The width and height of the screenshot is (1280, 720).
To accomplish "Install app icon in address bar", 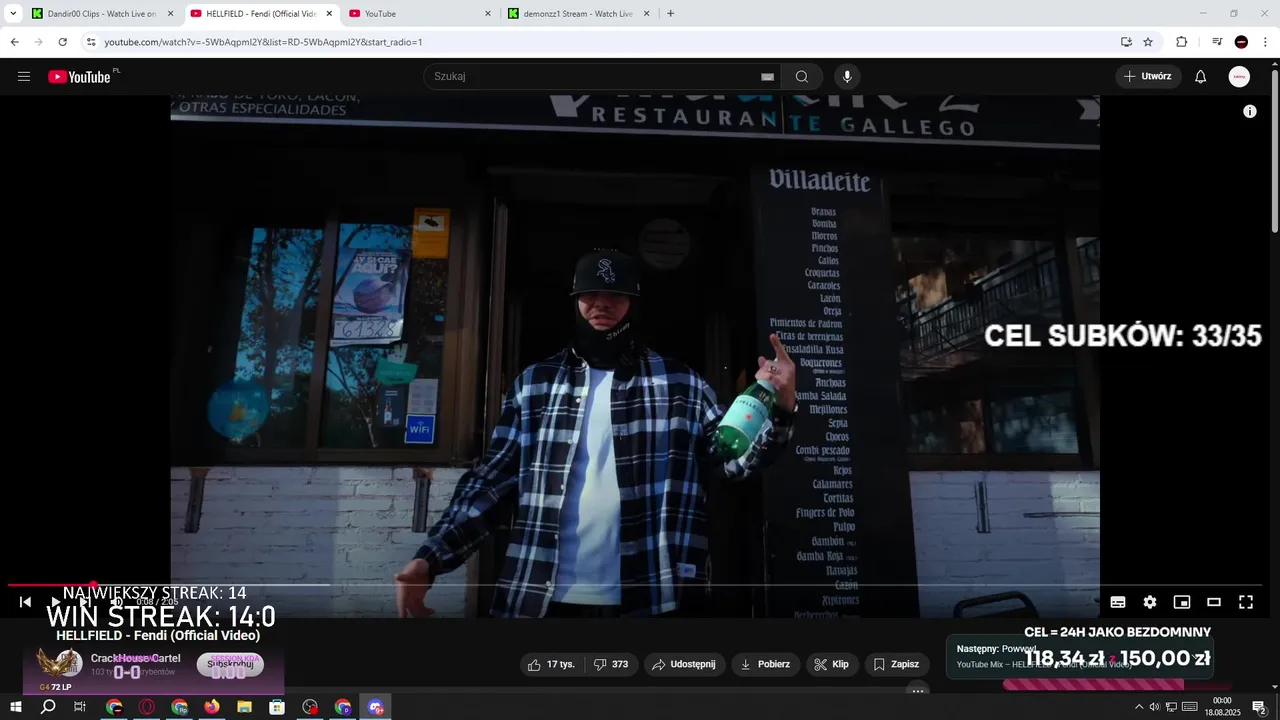I will (1126, 42).
